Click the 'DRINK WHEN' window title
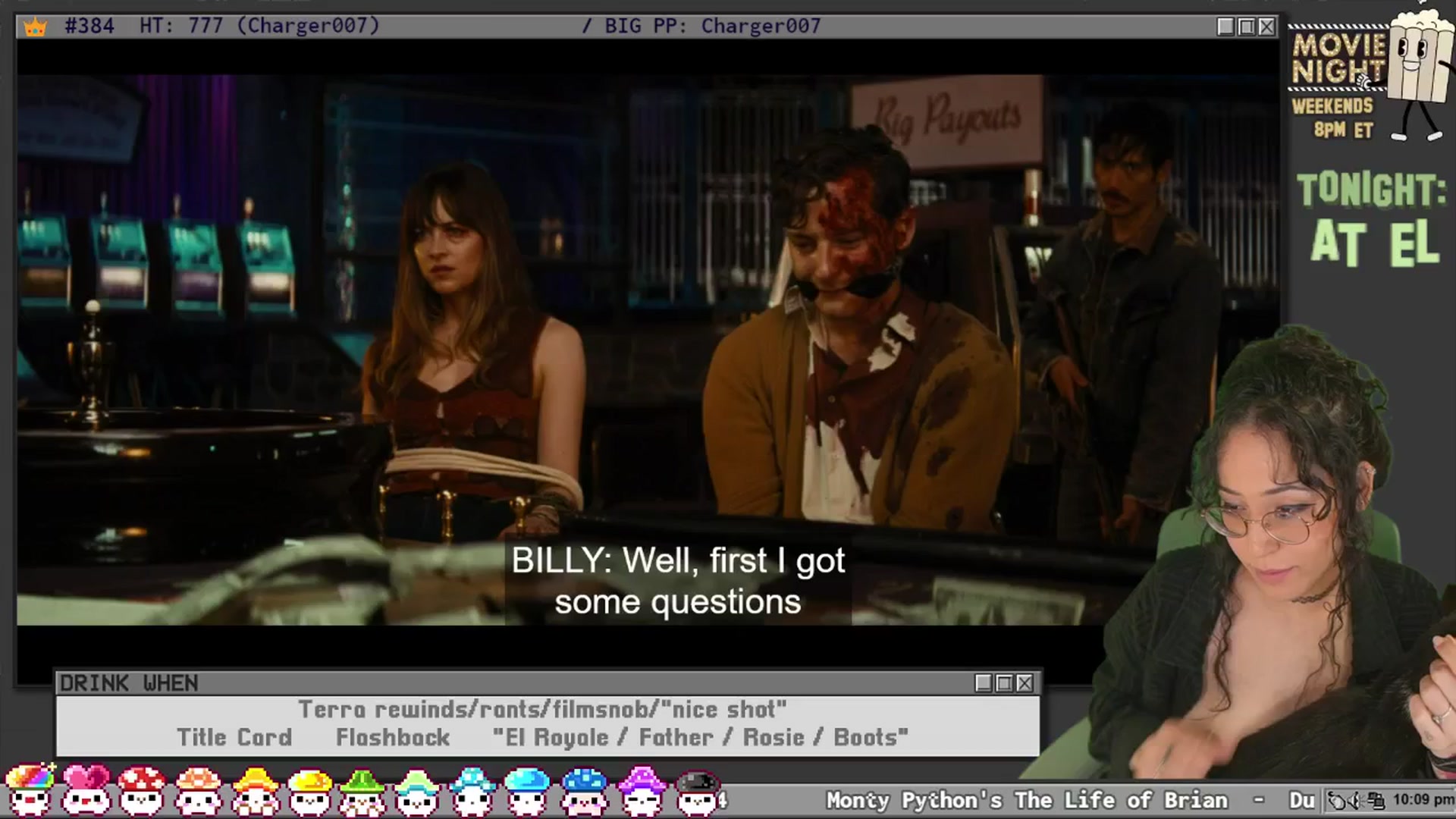The height and width of the screenshot is (819, 1456). pyautogui.click(x=129, y=683)
